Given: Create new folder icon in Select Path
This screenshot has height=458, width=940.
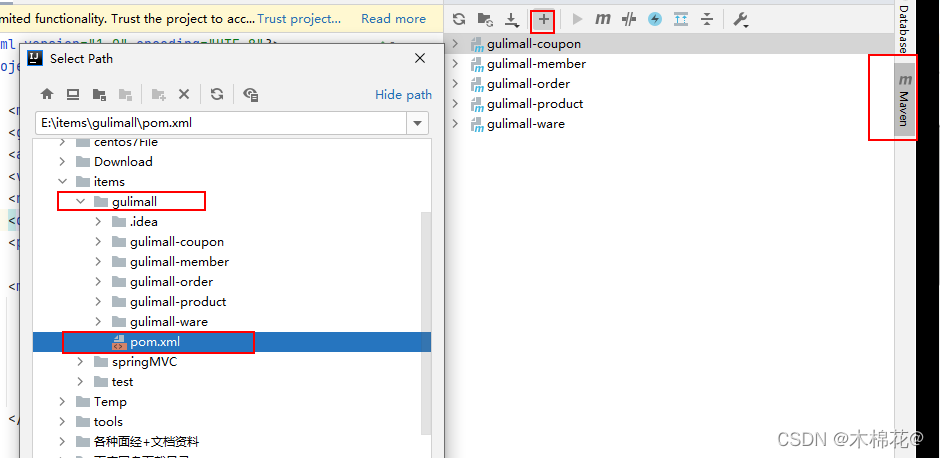Looking at the screenshot, I should [158, 94].
